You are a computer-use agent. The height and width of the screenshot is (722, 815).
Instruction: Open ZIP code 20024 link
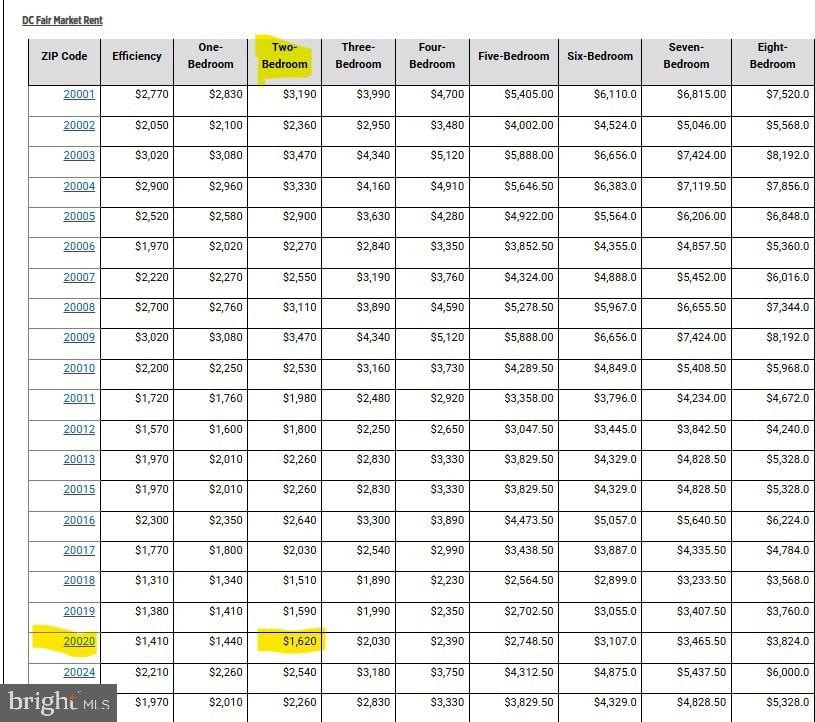coord(79,672)
